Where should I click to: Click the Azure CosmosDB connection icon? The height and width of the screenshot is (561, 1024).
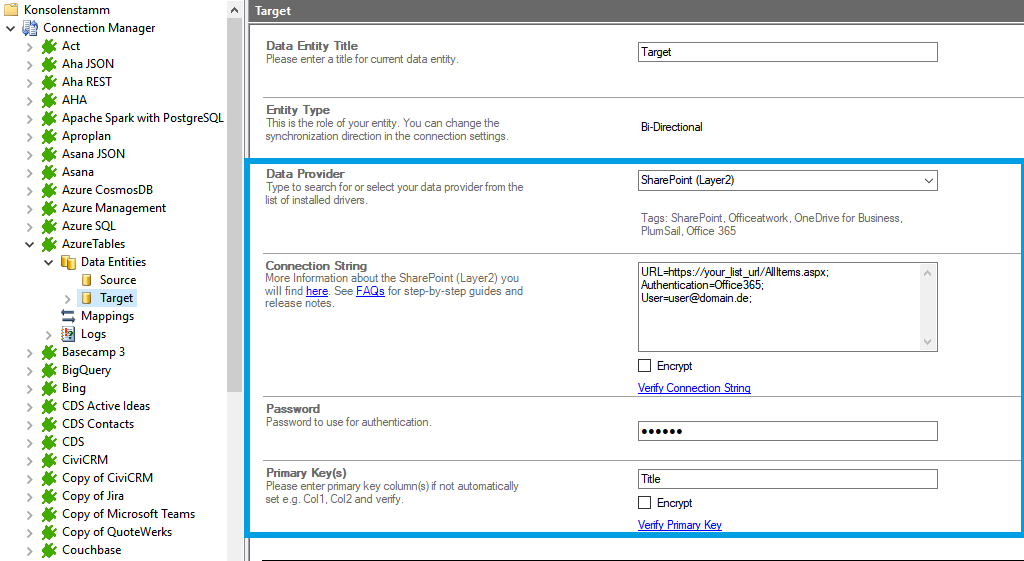(x=49, y=190)
